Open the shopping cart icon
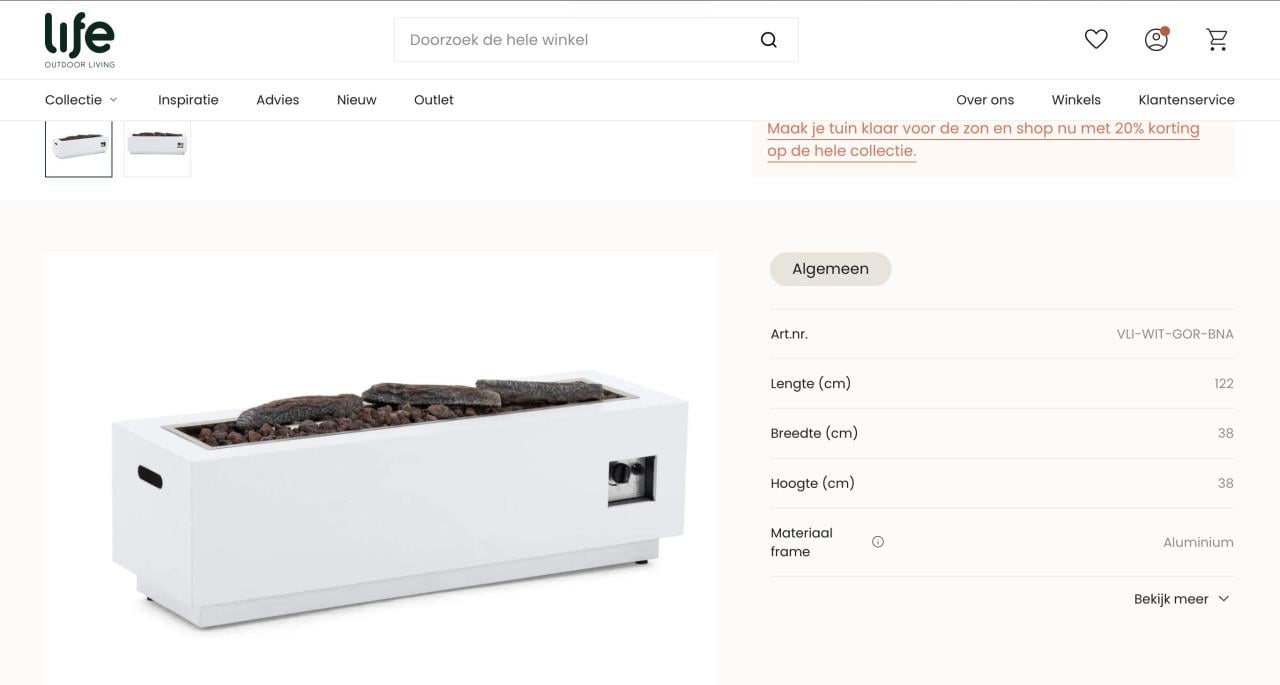1280x685 pixels. click(1217, 39)
